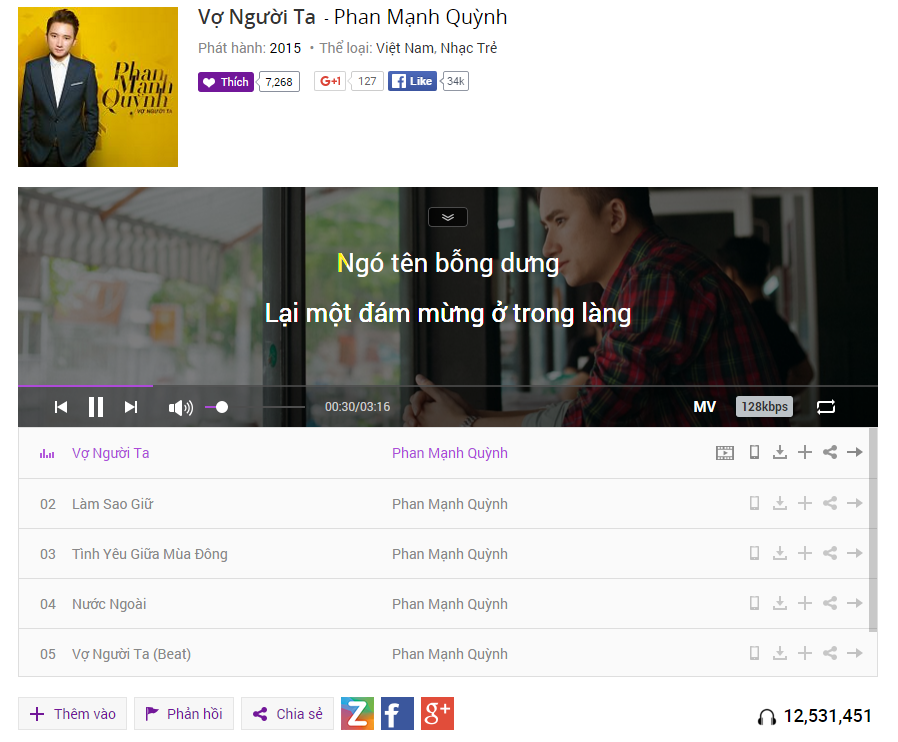Mute the volume speaker icon
Screen dimensions: 898x742
[180, 408]
